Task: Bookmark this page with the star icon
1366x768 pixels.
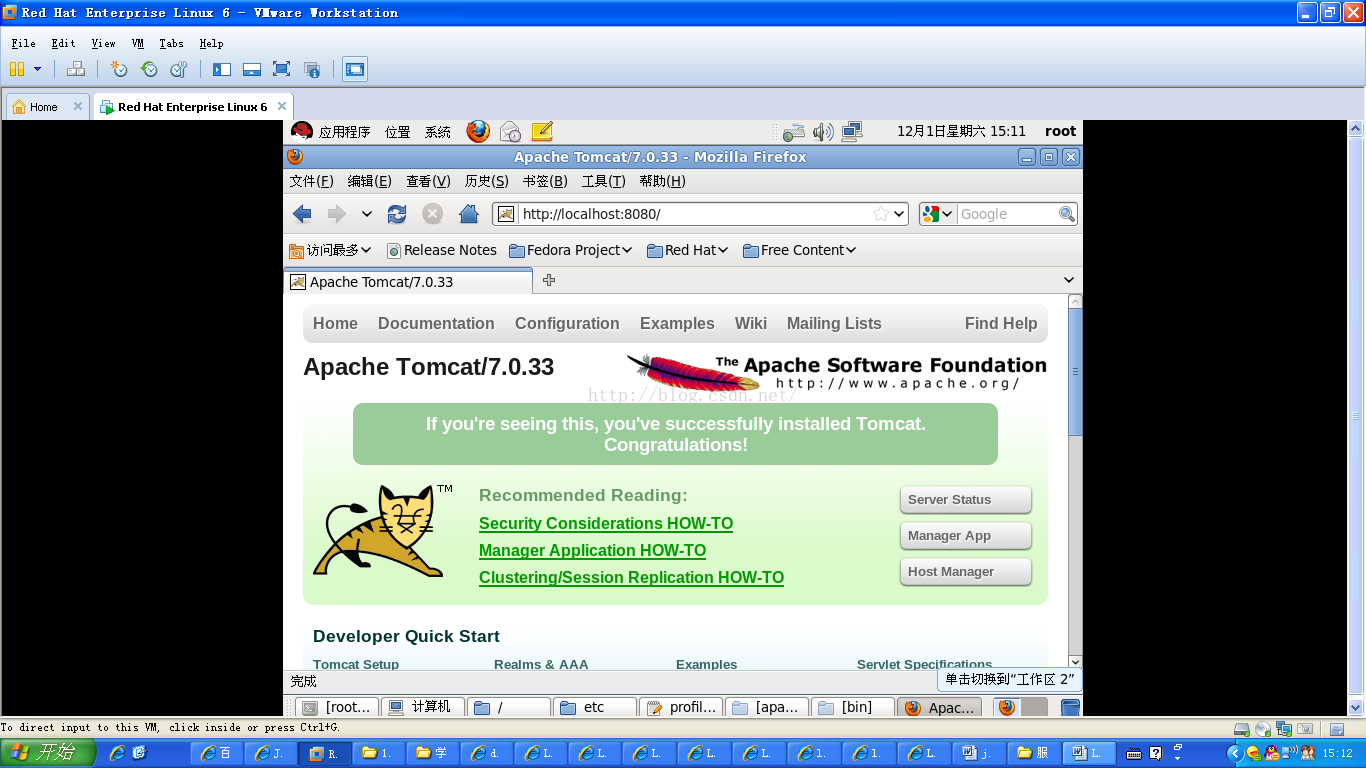Action: tap(881, 214)
